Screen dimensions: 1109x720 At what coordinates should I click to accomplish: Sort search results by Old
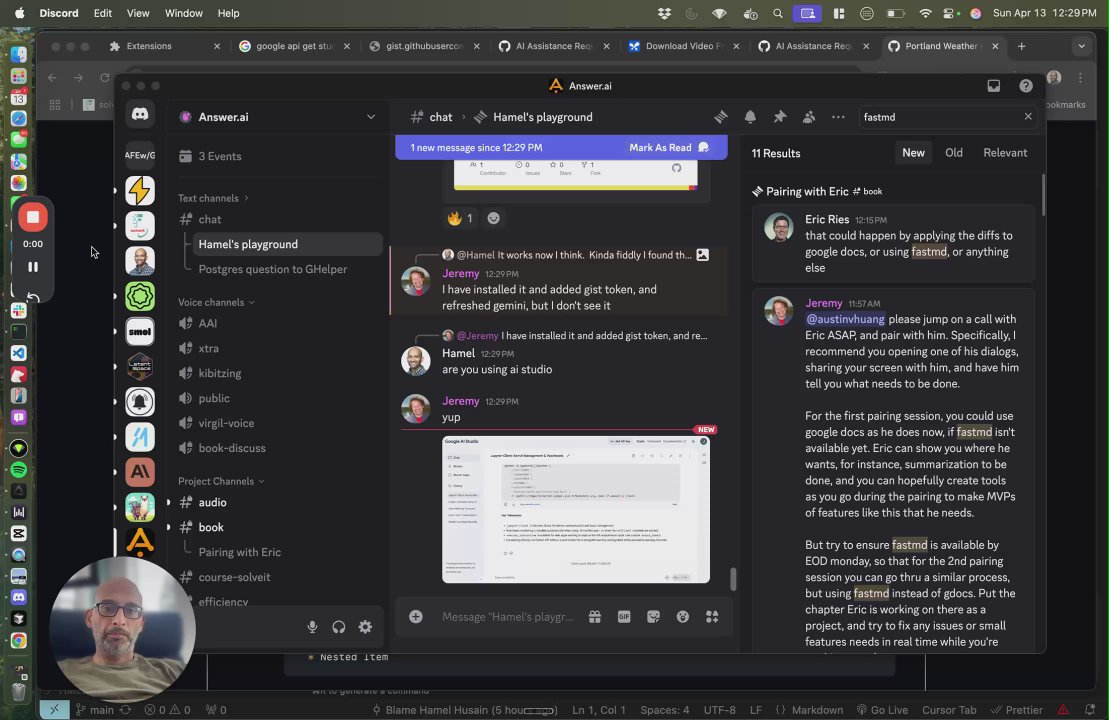pos(953,153)
